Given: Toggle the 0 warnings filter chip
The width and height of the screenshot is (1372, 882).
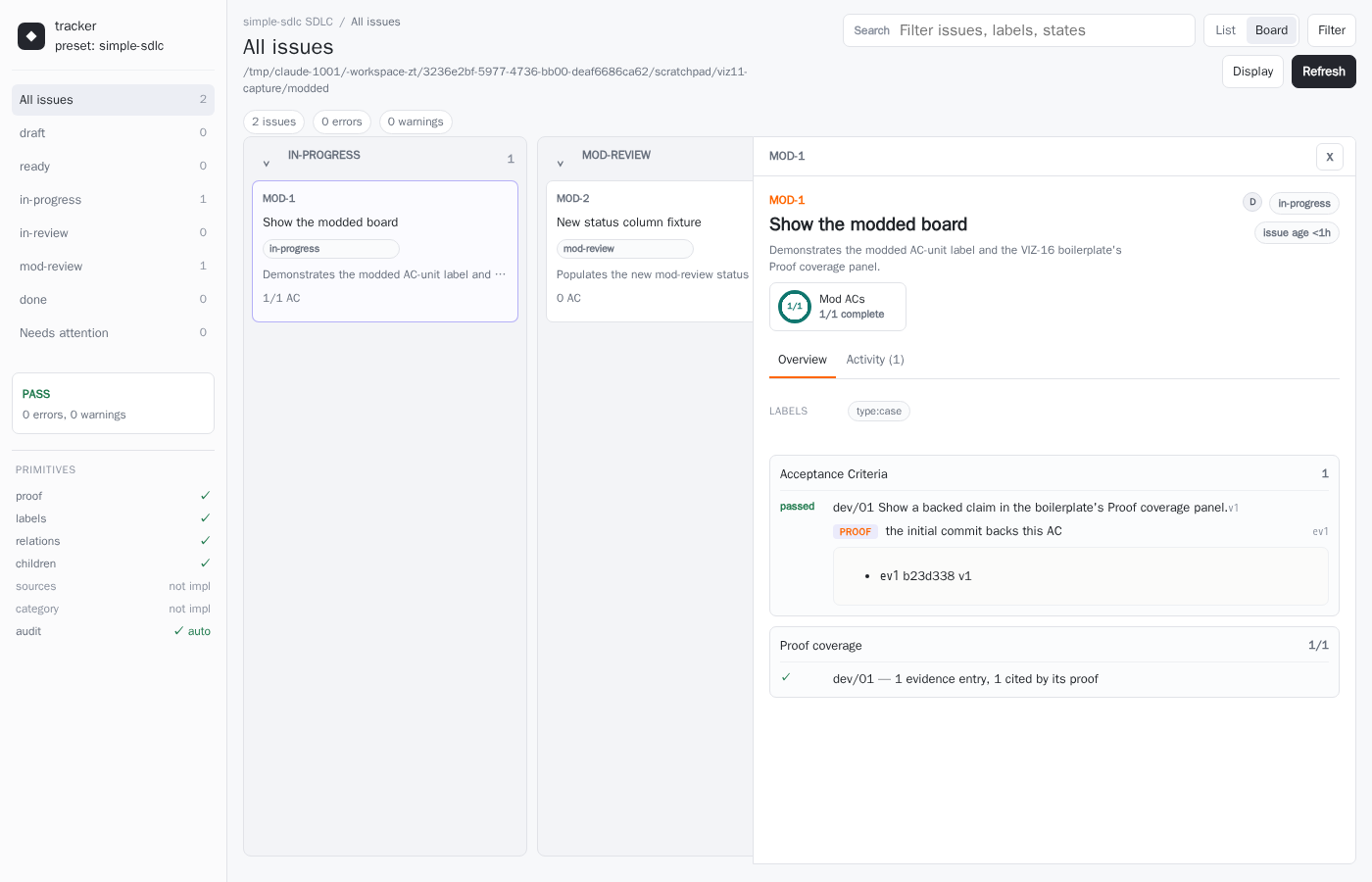Looking at the screenshot, I should pos(416,122).
